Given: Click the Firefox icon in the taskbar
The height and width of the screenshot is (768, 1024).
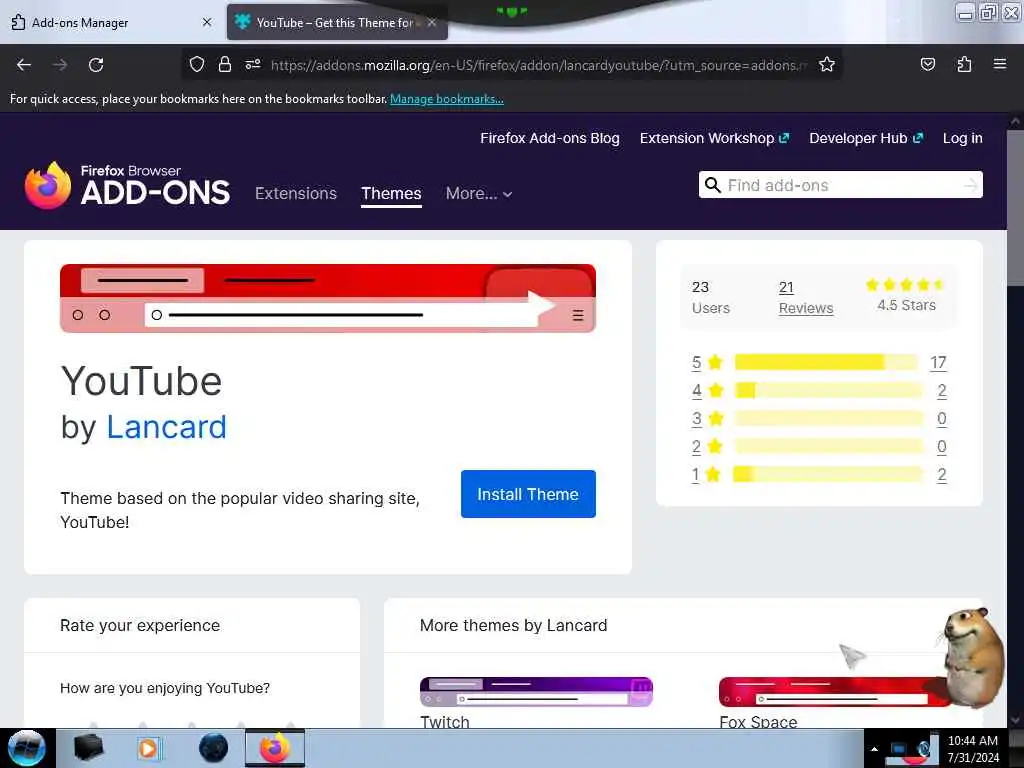Looking at the screenshot, I should pyautogui.click(x=275, y=748).
